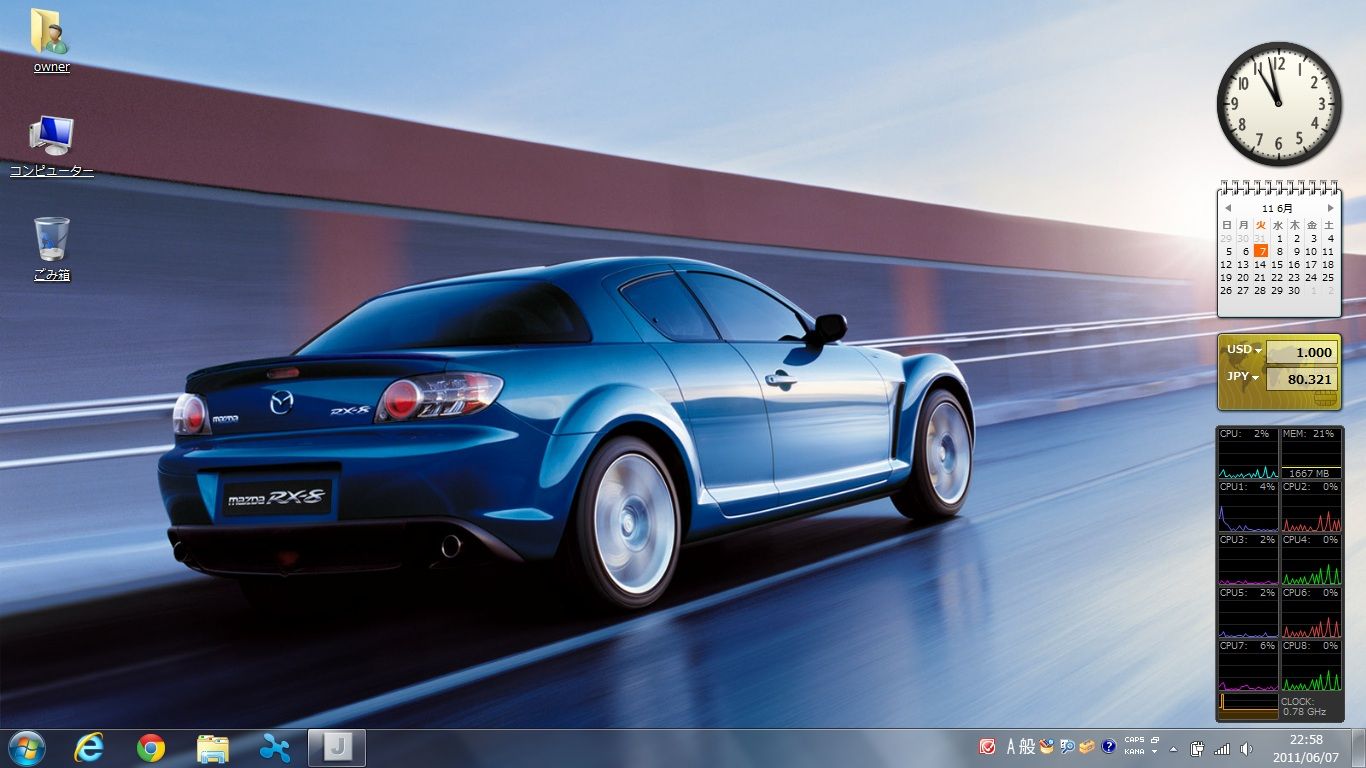
Task: Expand the IME language bar options arrow
Action: point(1154,751)
